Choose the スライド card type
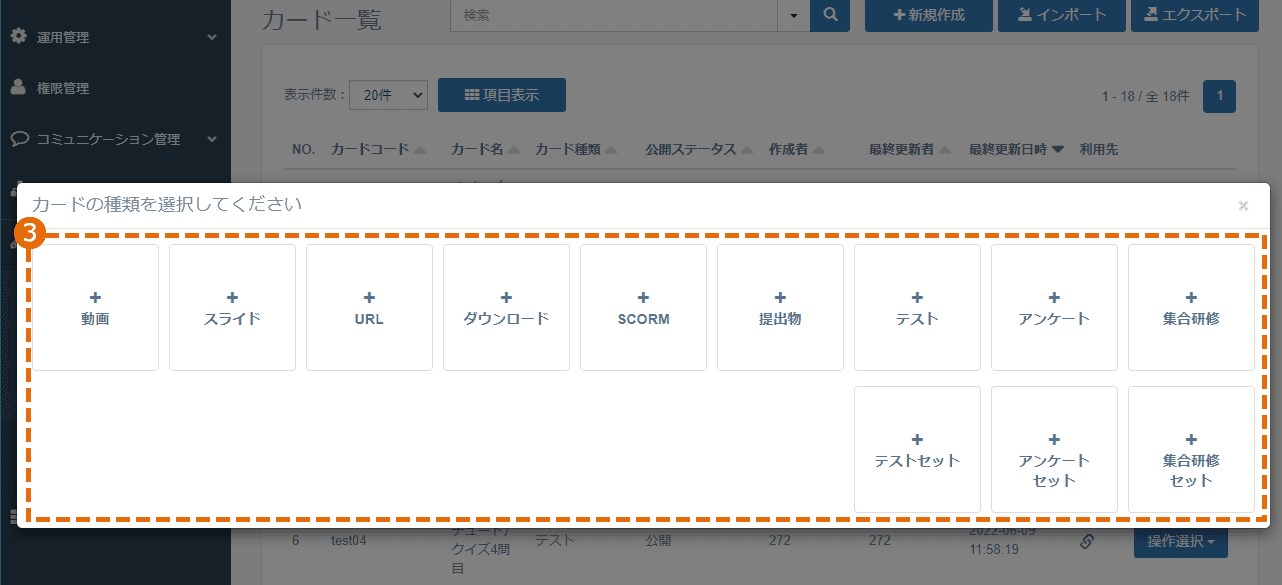The width and height of the screenshot is (1282, 585). (232, 308)
